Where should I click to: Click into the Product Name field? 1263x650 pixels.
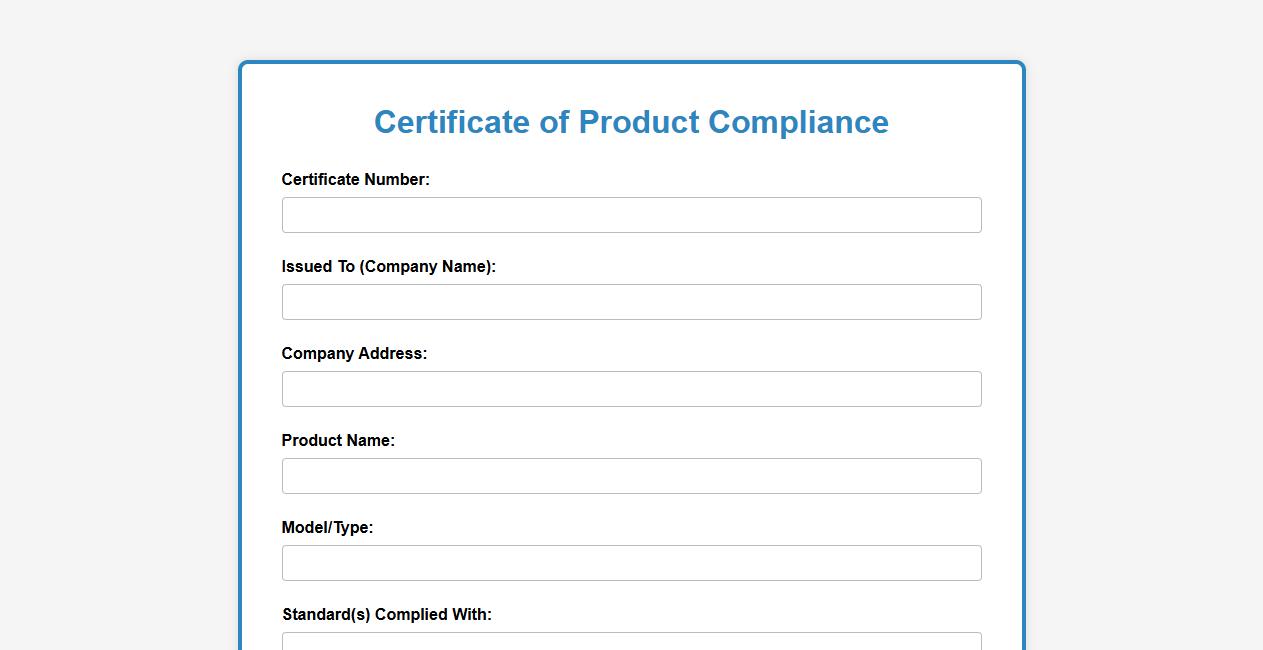click(631, 476)
